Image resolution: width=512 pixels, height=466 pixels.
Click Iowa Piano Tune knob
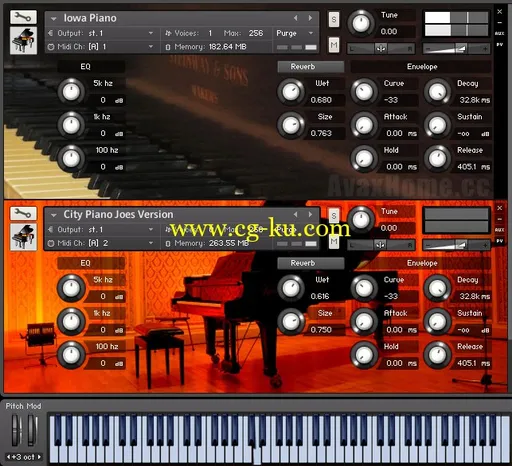coord(361,23)
